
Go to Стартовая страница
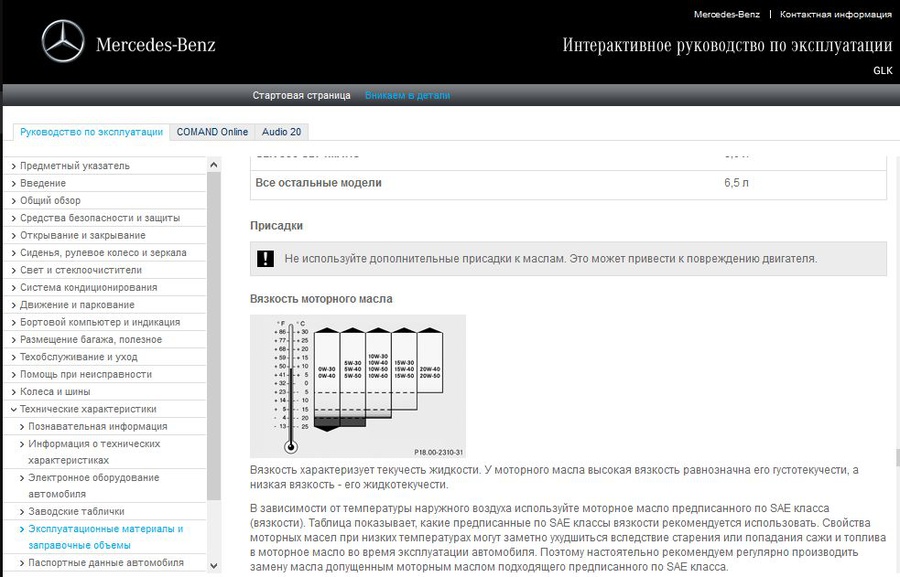pos(301,95)
